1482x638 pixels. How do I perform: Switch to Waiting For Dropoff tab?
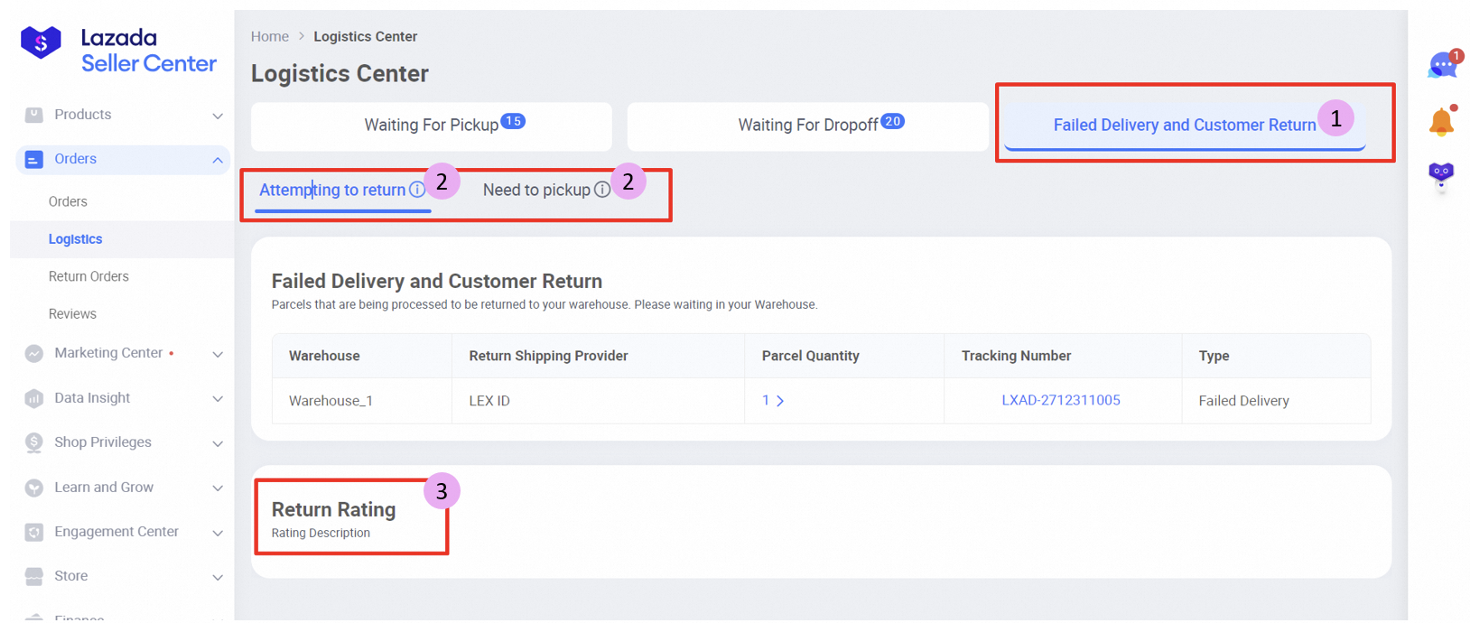point(807,126)
